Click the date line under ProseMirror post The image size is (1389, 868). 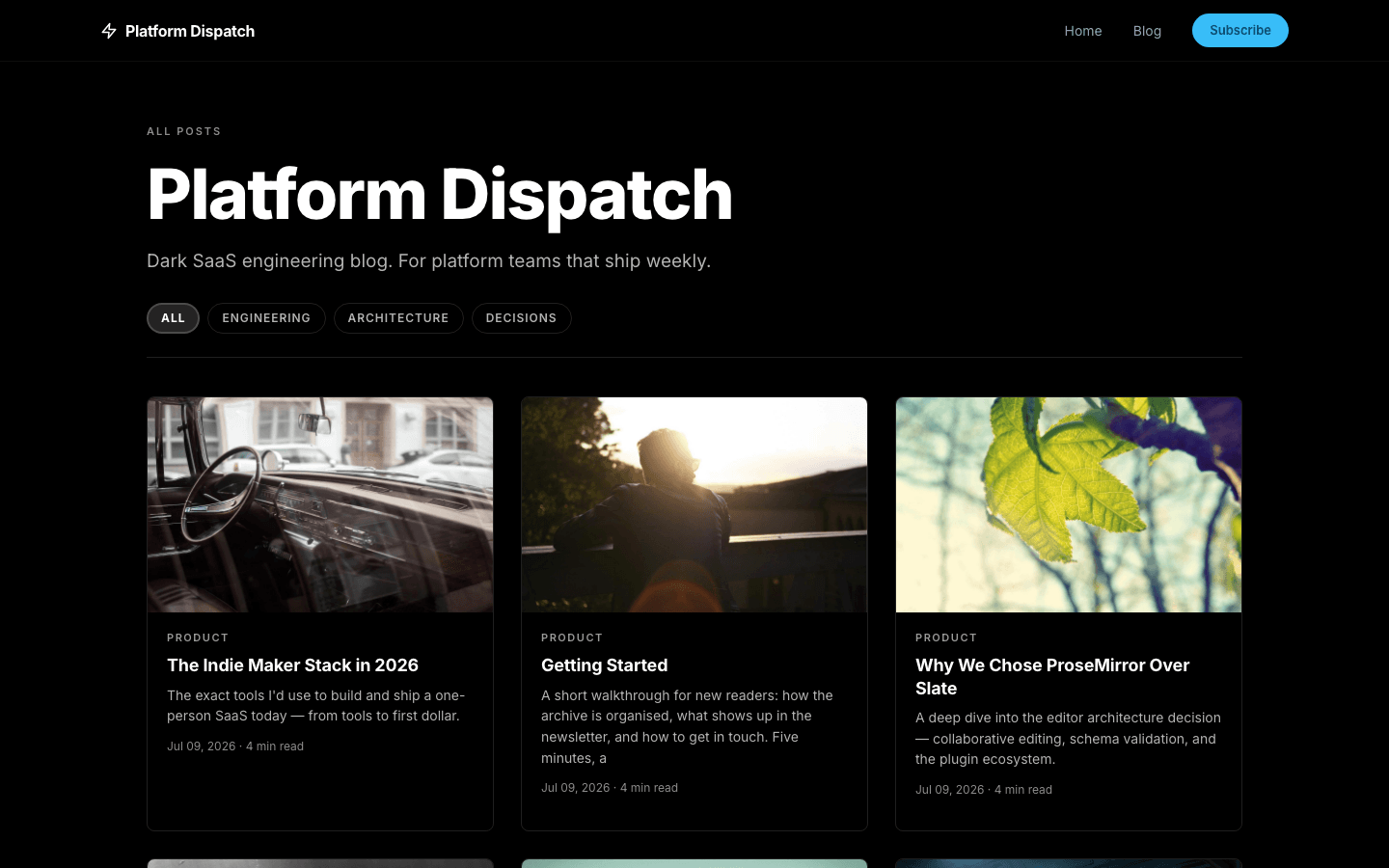pos(984,790)
